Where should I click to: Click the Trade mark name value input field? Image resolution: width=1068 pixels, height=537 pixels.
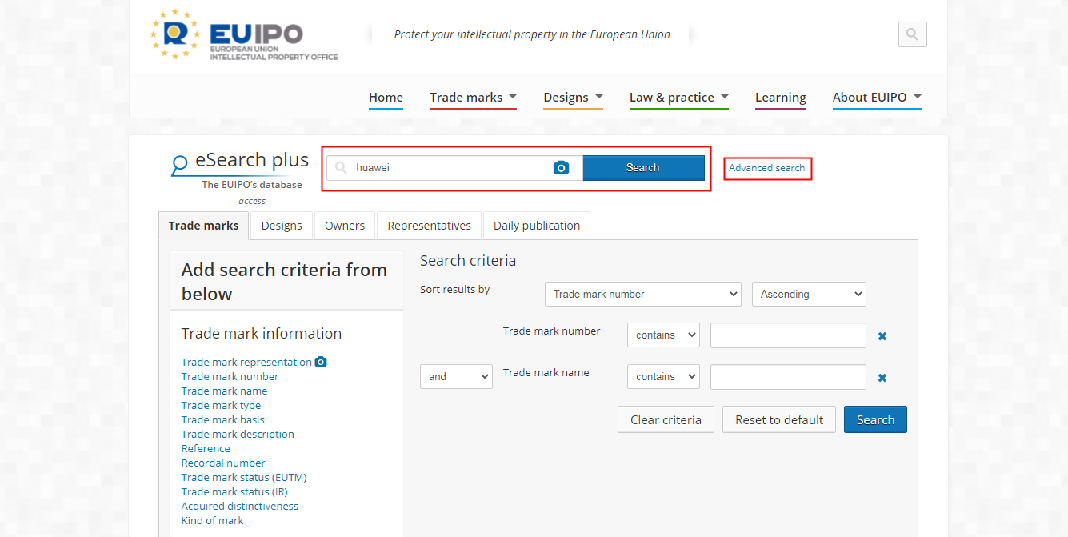coord(787,377)
